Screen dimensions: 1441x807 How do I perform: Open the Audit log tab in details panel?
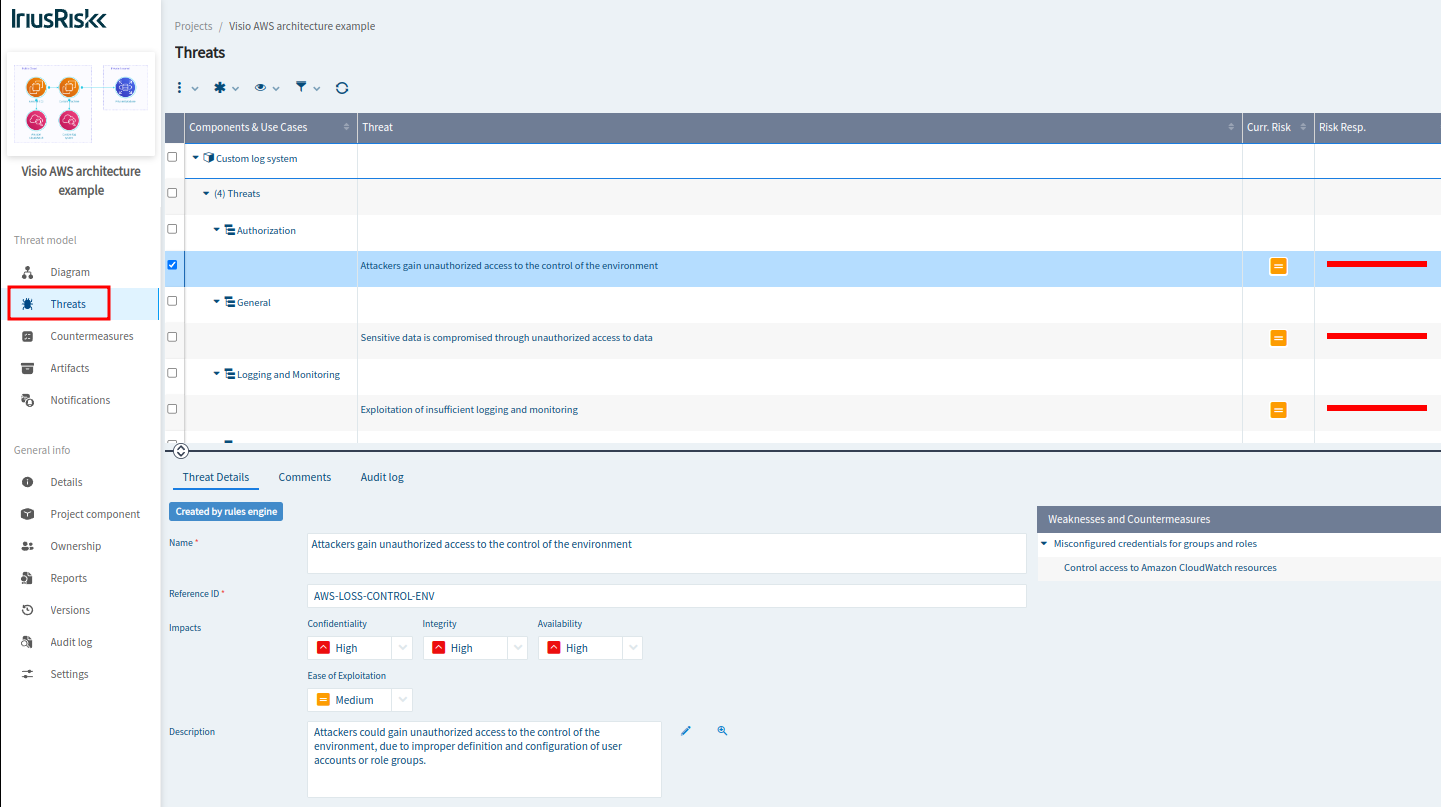(x=382, y=477)
